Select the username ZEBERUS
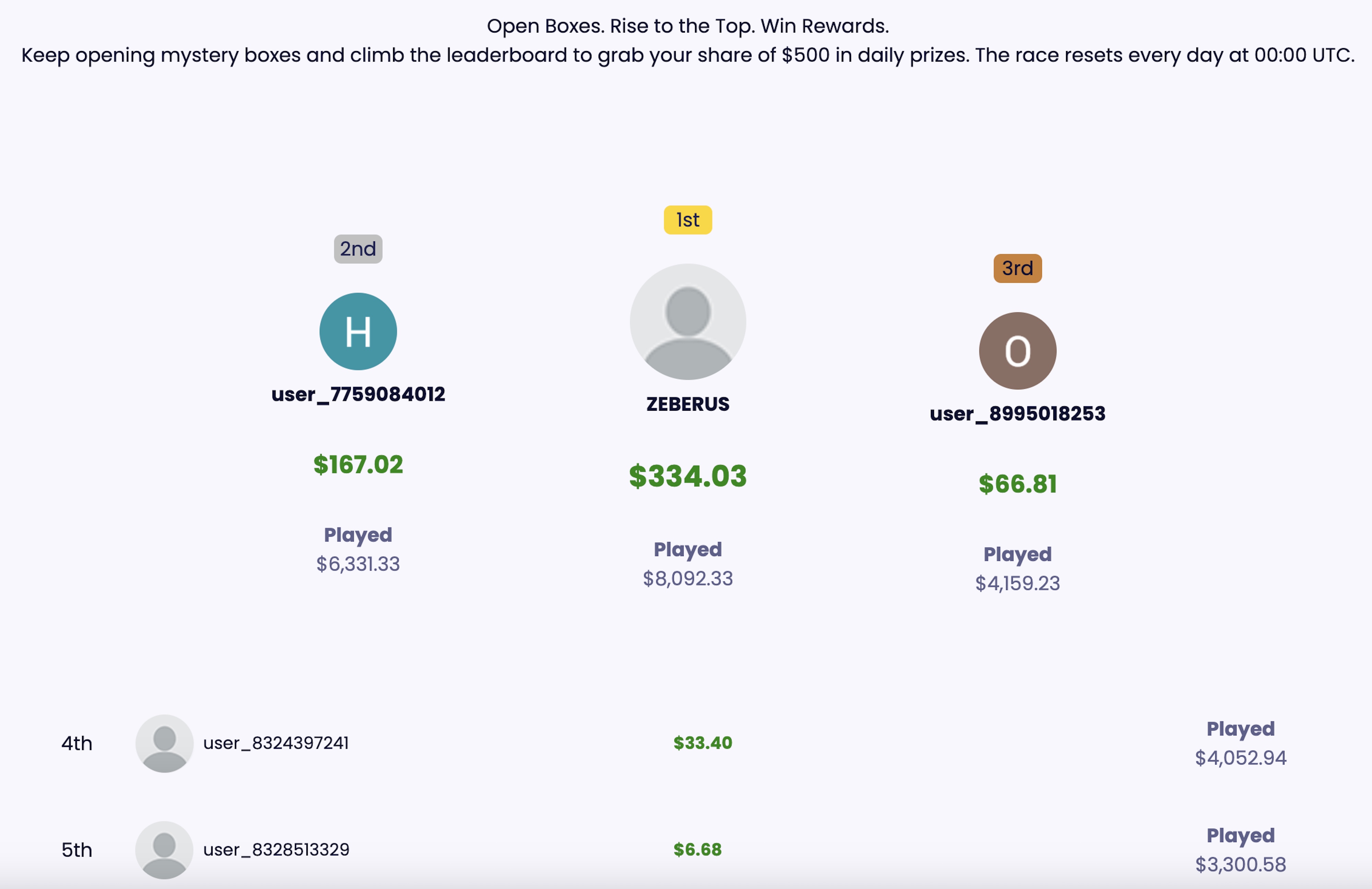Image resolution: width=1372 pixels, height=889 pixels. point(687,404)
